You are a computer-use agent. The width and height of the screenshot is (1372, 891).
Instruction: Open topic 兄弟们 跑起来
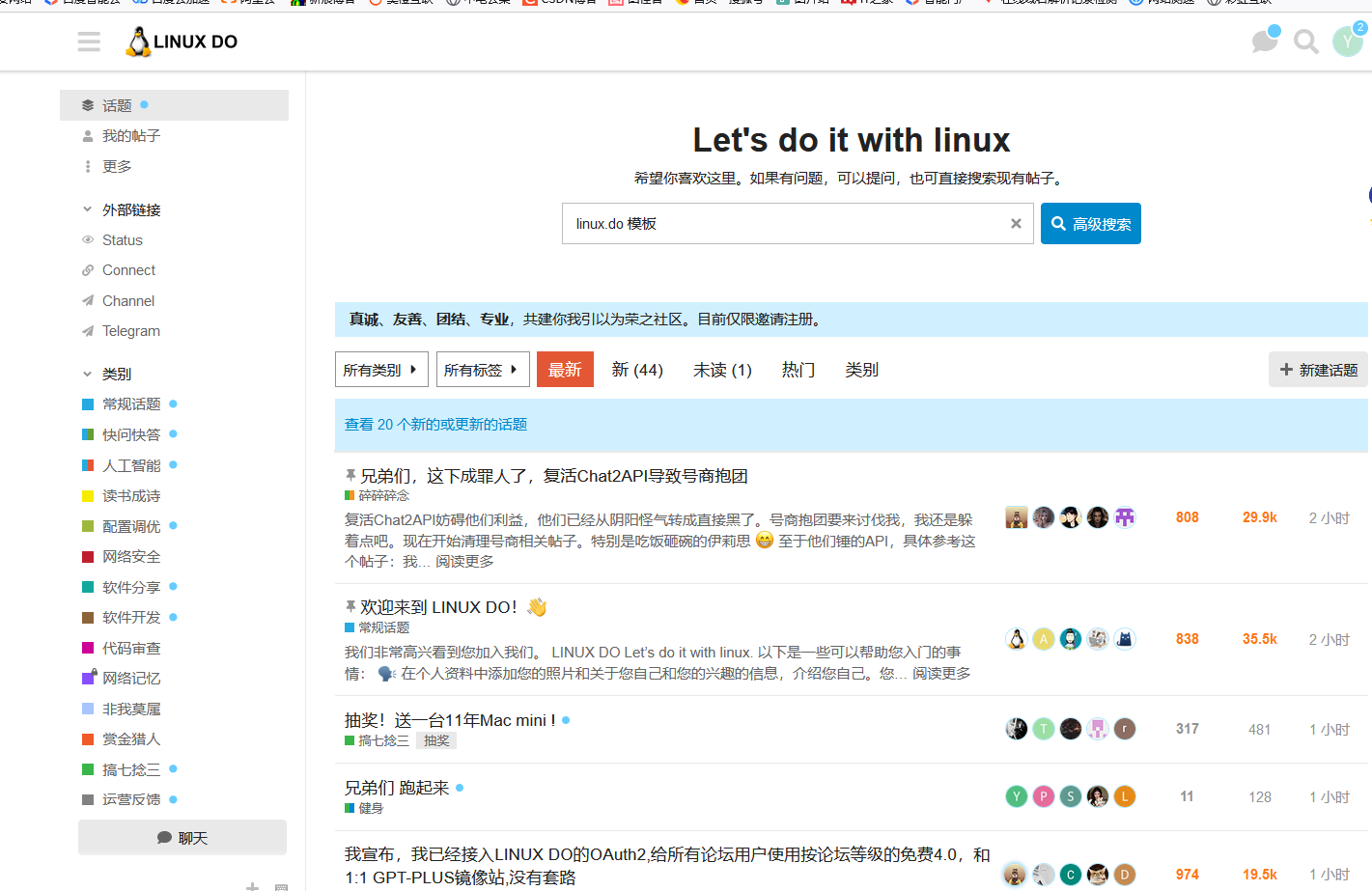(x=397, y=788)
